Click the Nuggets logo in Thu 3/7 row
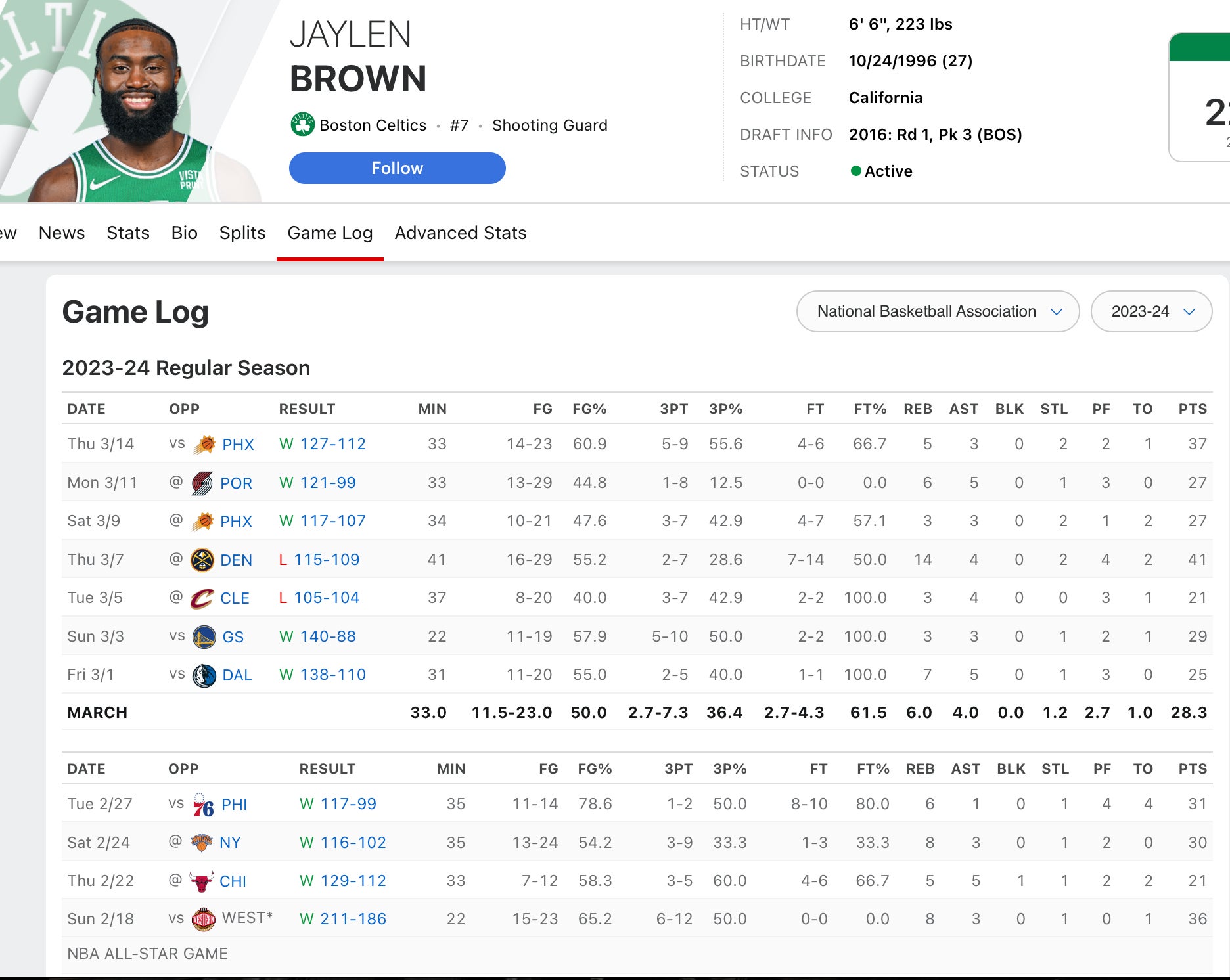1230x980 pixels. point(202,560)
